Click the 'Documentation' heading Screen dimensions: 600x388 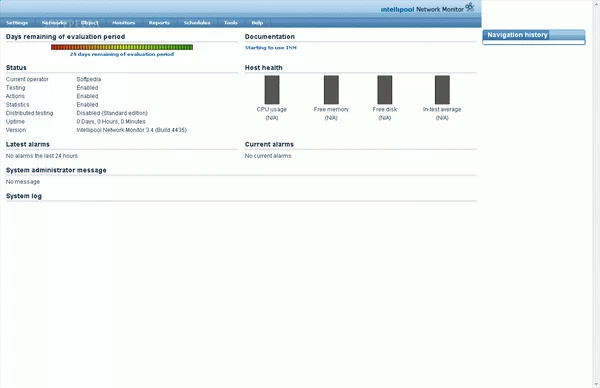pos(270,37)
